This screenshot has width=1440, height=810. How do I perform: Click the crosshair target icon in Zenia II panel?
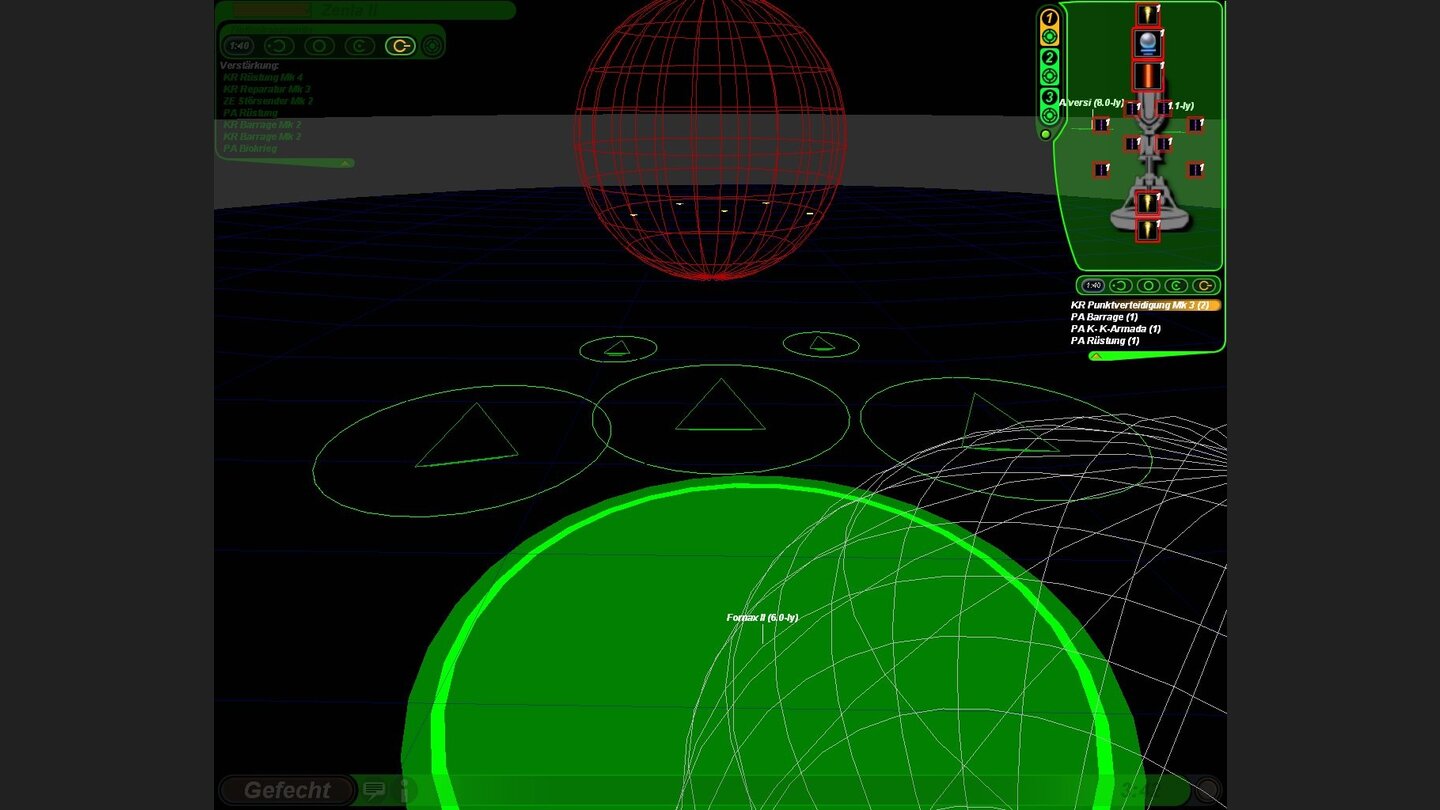432,45
